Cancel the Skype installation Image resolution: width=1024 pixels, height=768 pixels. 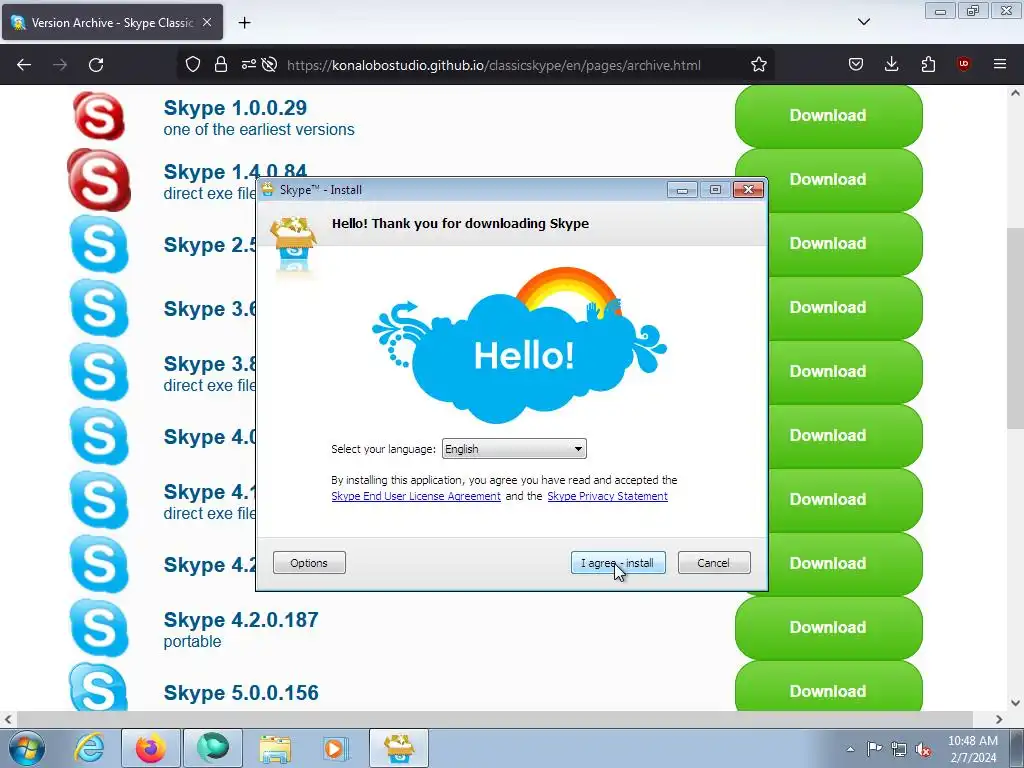(714, 563)
